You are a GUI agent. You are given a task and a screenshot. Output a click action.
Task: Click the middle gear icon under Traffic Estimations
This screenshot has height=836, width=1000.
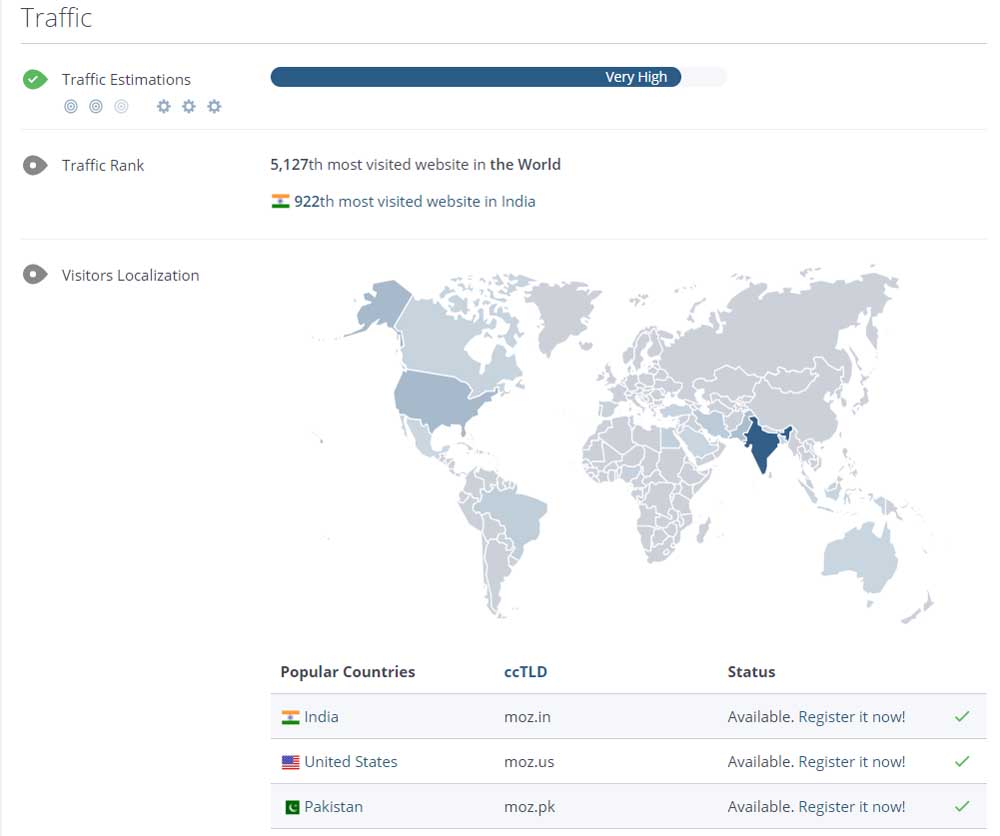point(189,106)
